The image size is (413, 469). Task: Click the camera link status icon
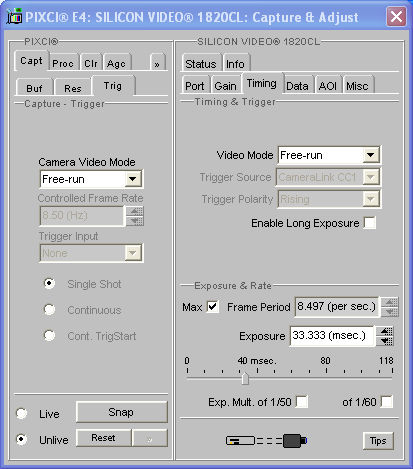pos(266,441)
